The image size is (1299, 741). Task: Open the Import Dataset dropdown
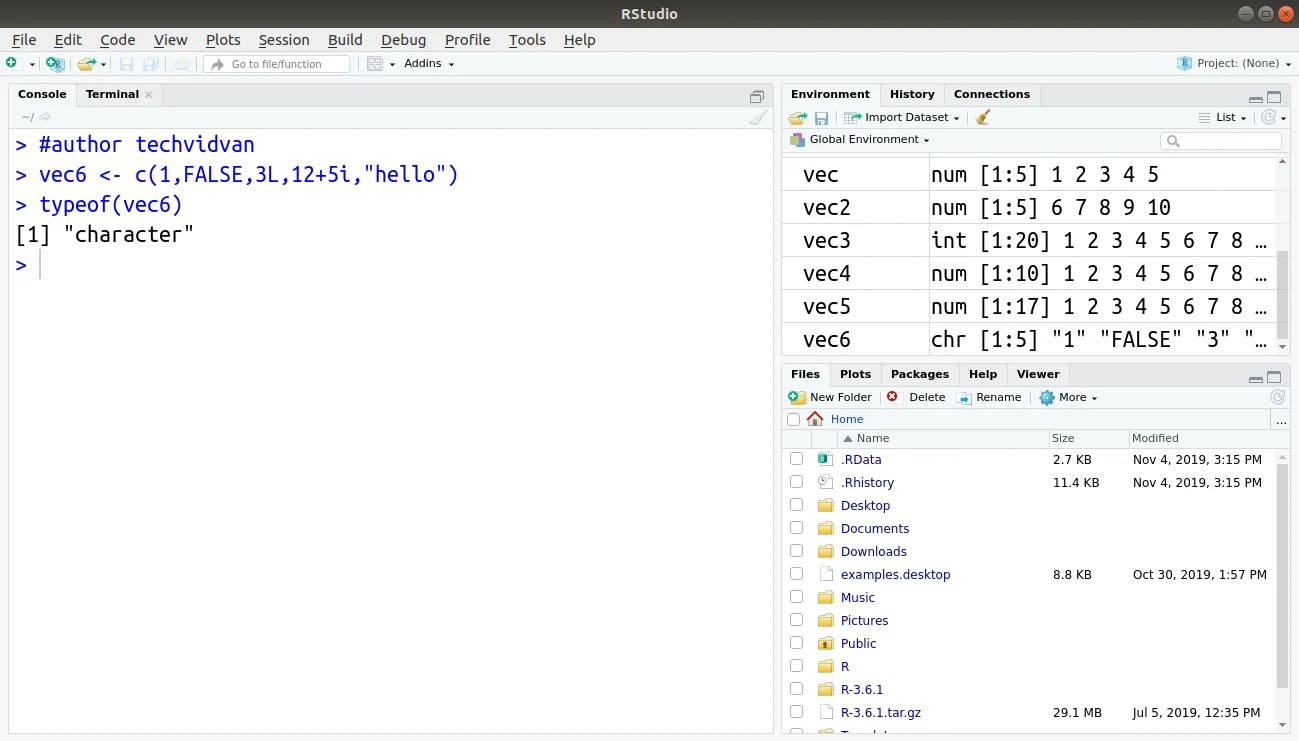pyautogui.click(x=901, y=117)
